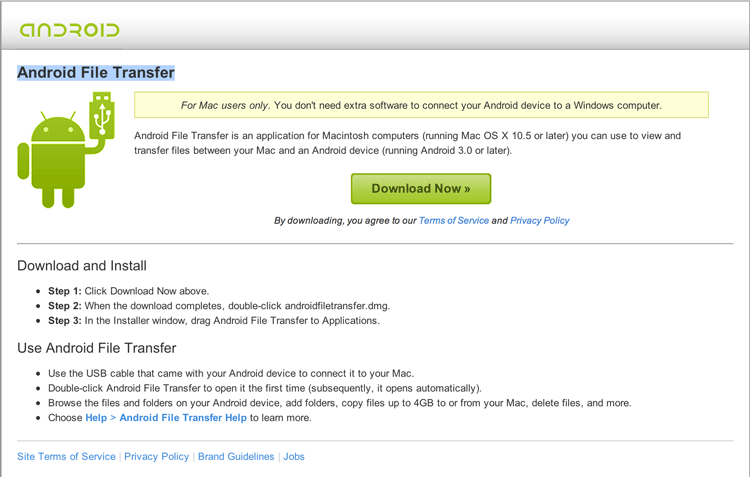Click the application description paragraph
The image size is (750, 477).
click(408, 143)
